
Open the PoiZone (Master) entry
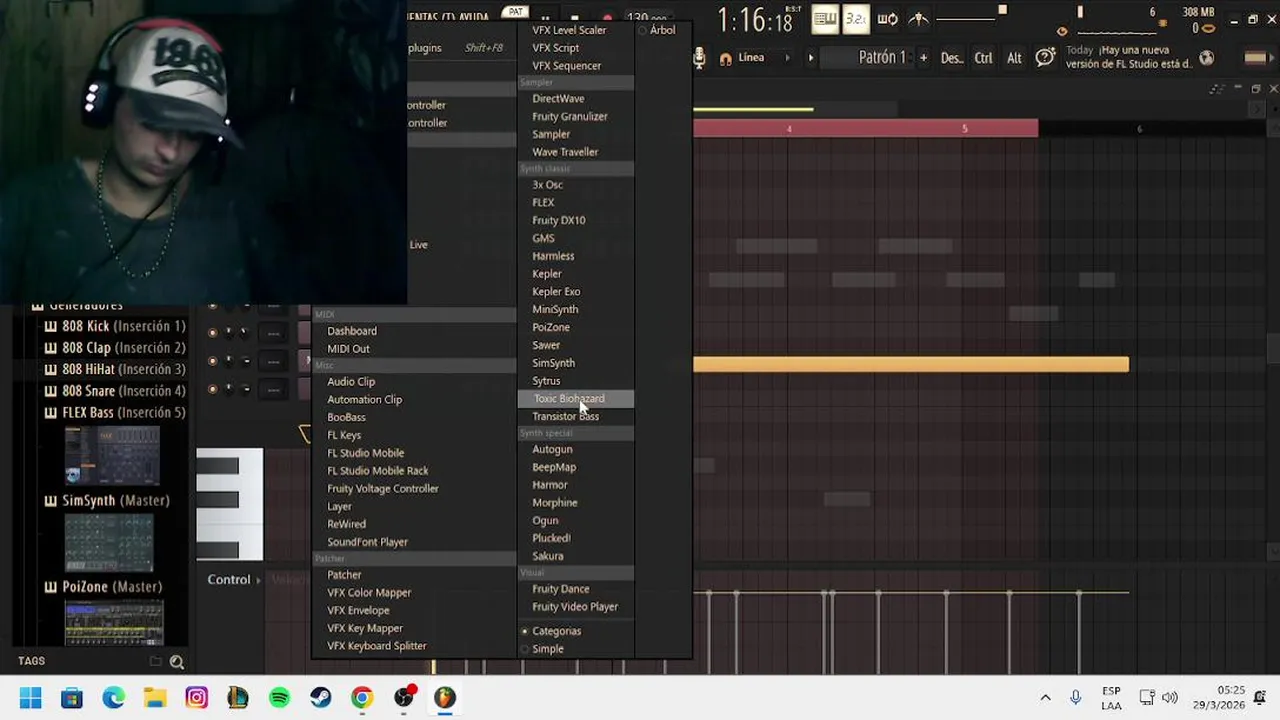[x=104, y=587]
